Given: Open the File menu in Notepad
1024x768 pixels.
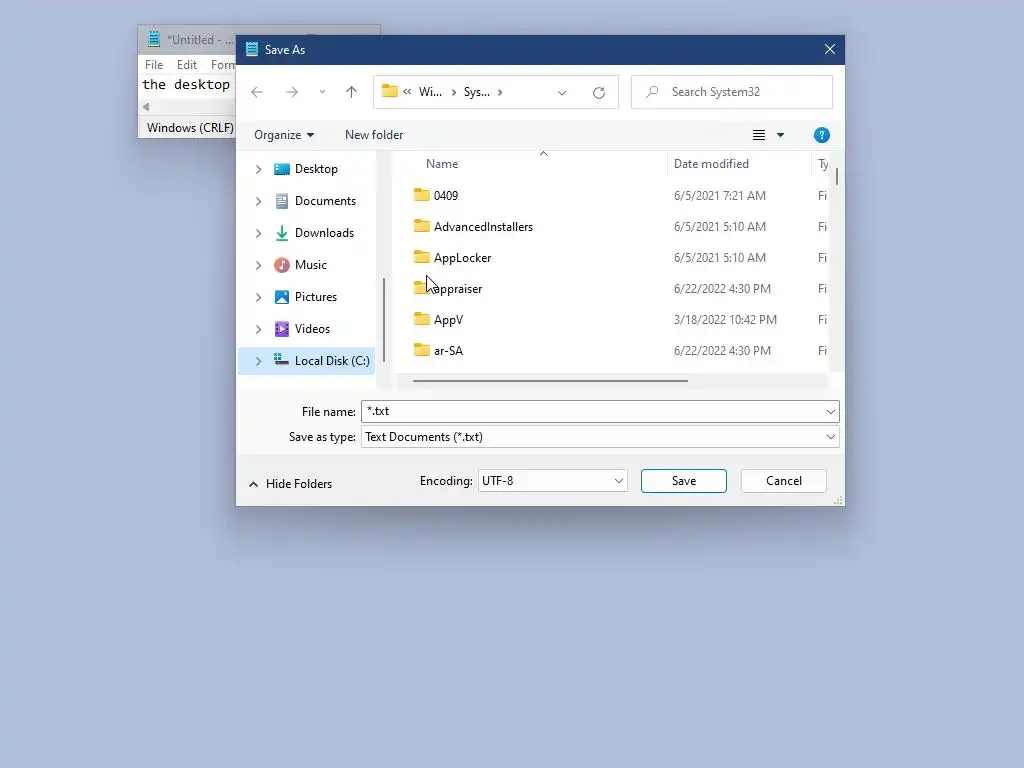Looking at the screenshot, I should click(154, 65).
